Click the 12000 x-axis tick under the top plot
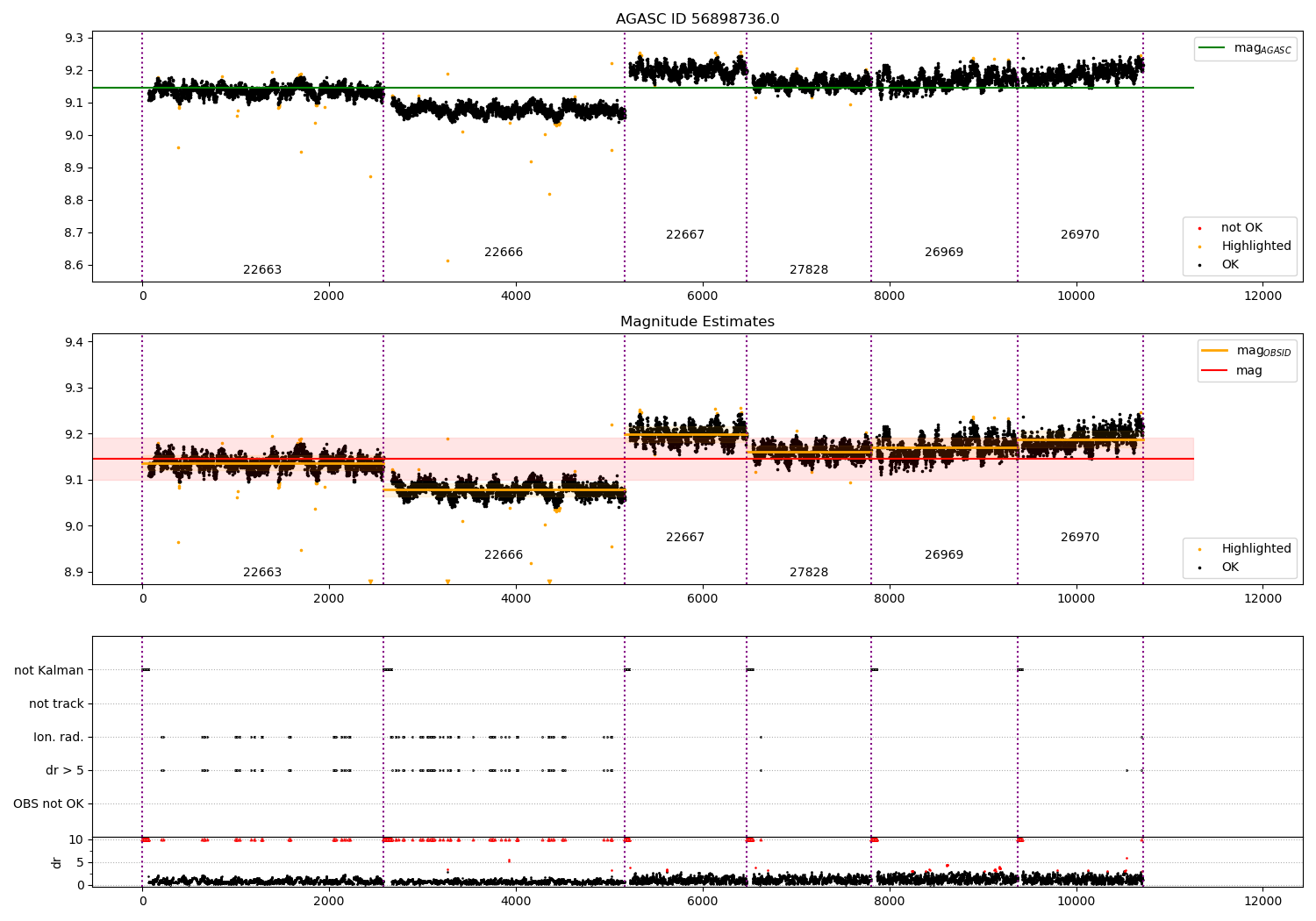Image resolution: width=1316 pixels, height=921 pixels. 1263,296
